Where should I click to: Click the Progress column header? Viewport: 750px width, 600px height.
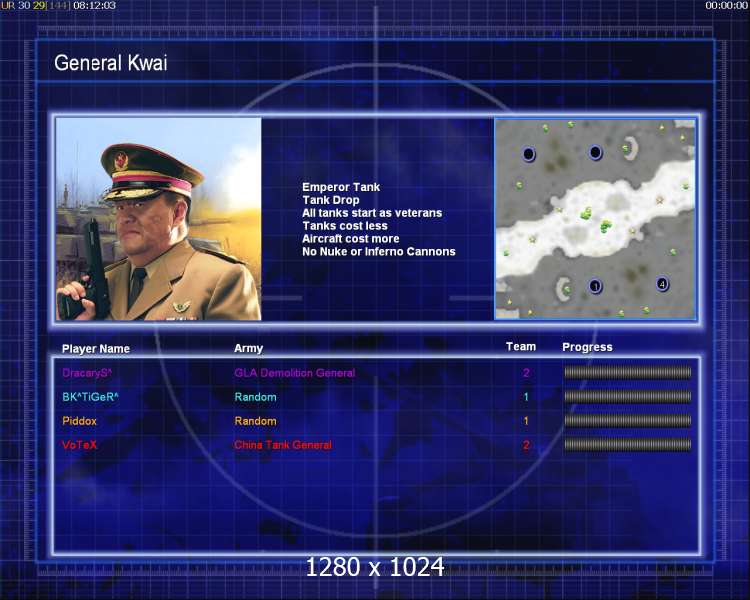click(587, 347)
